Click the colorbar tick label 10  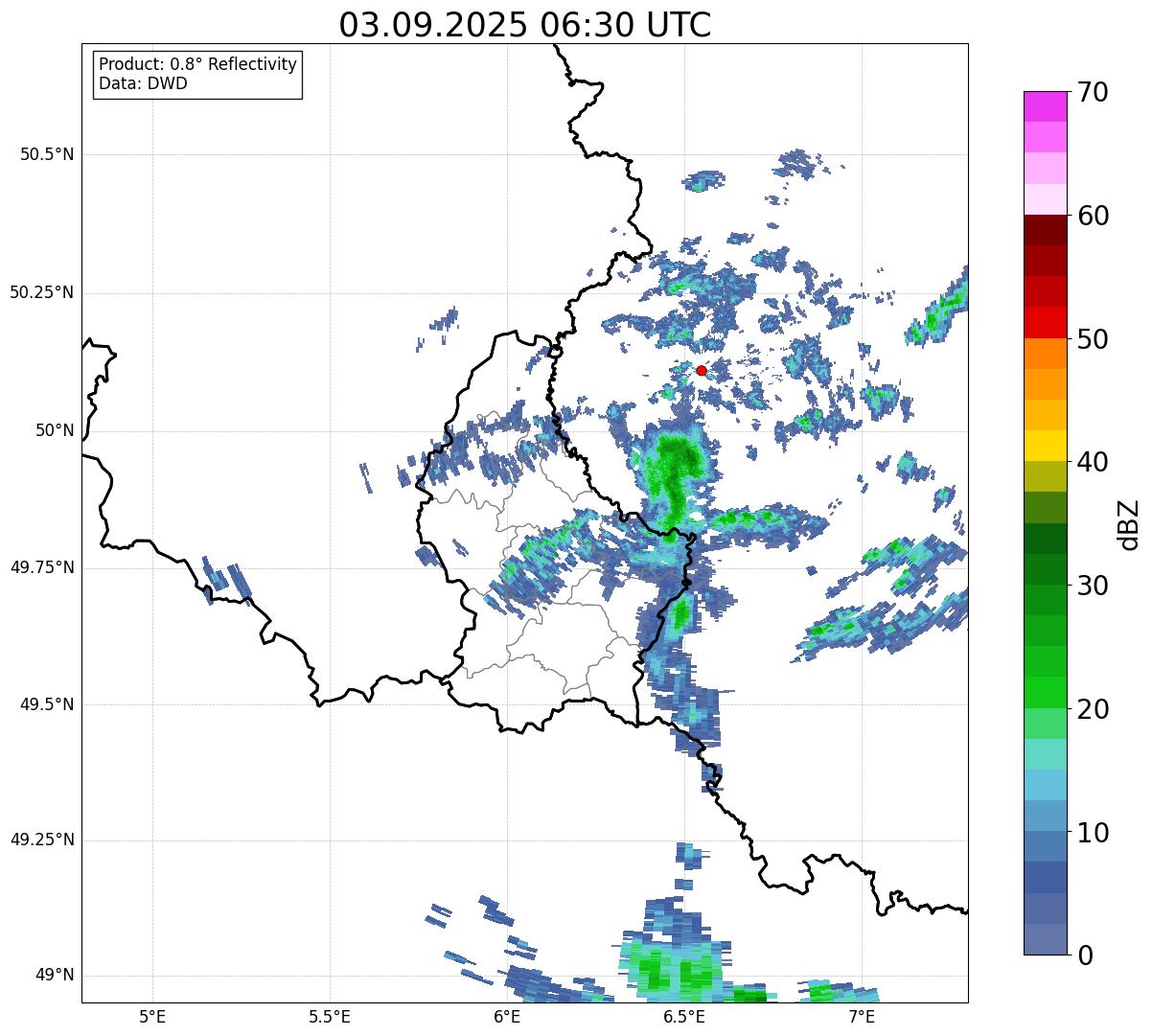click(1093, 833)
